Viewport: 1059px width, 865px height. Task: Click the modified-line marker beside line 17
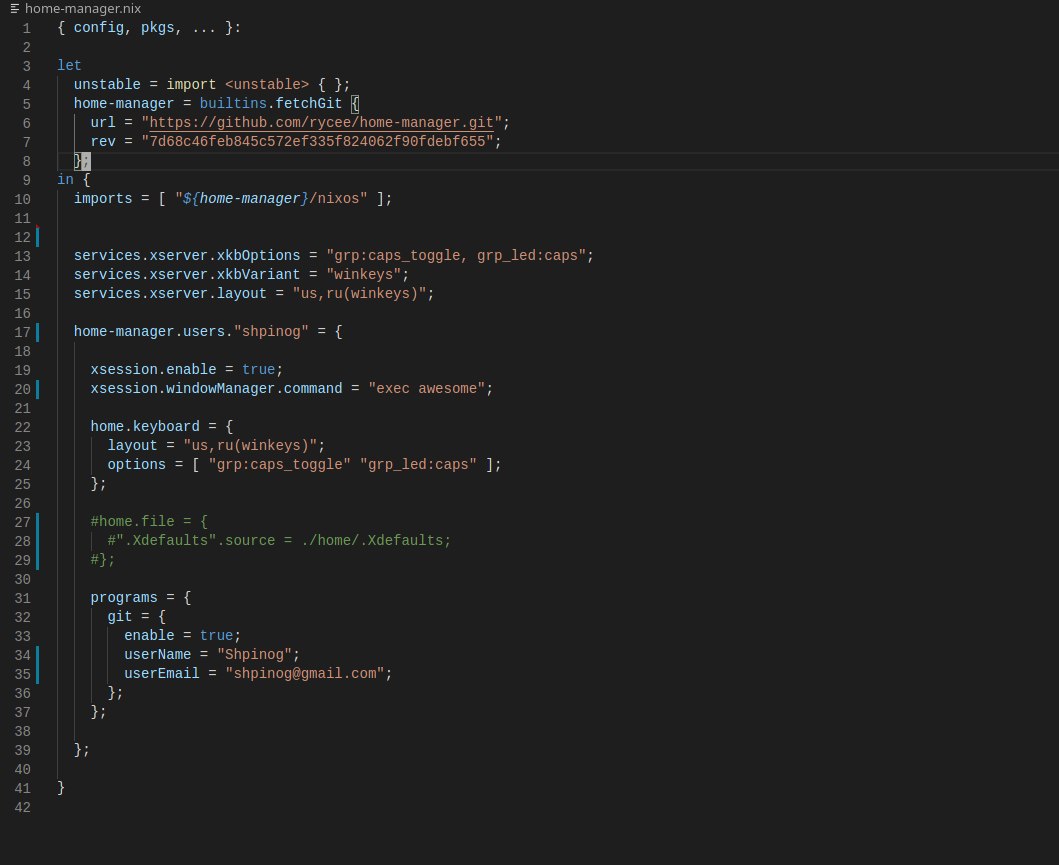click(37, 332)
